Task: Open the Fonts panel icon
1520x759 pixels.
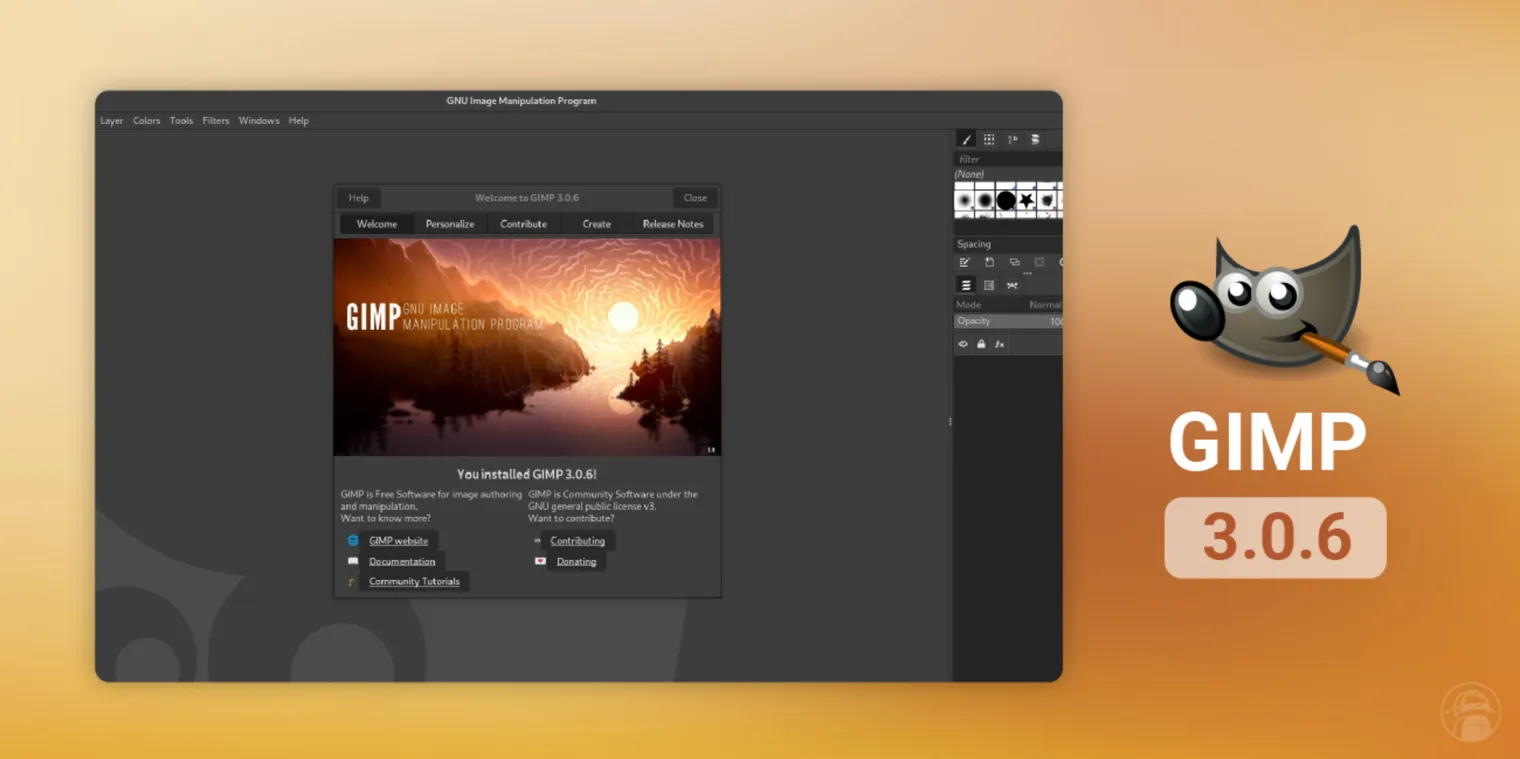Action: click(x=1014, y=140)
